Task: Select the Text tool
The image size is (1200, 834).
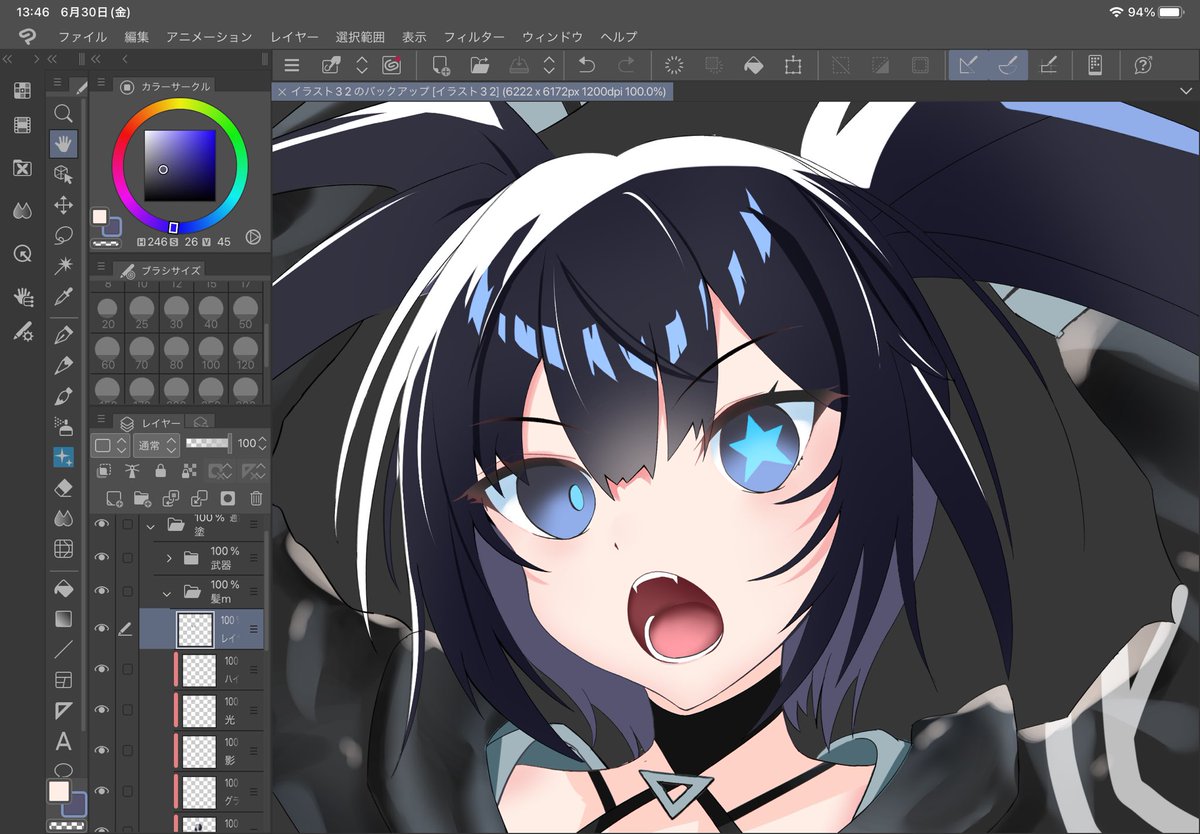Action: click(x=63, y=742)
